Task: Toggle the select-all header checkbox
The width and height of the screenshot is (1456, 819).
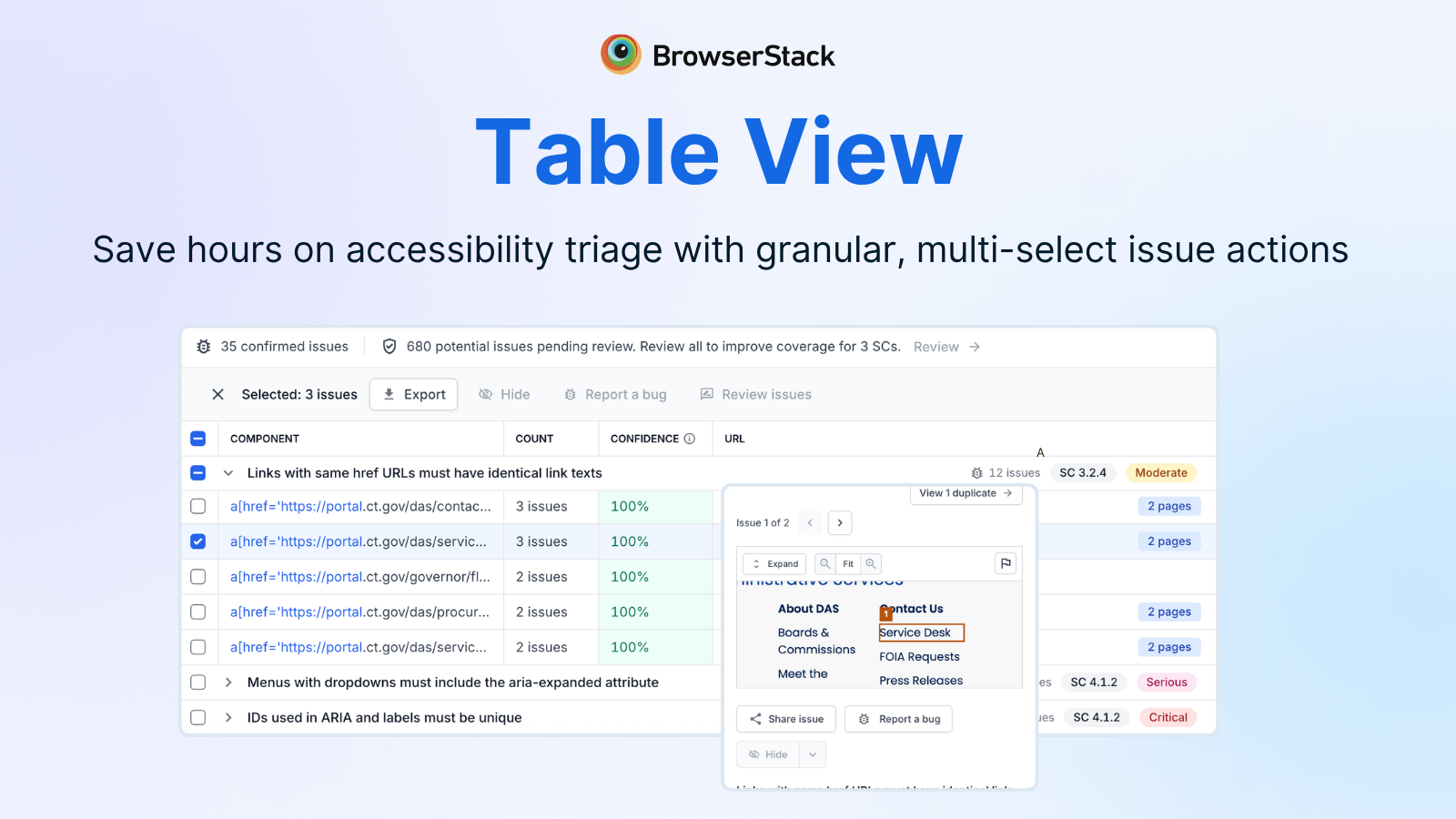Action: (197, 439)
